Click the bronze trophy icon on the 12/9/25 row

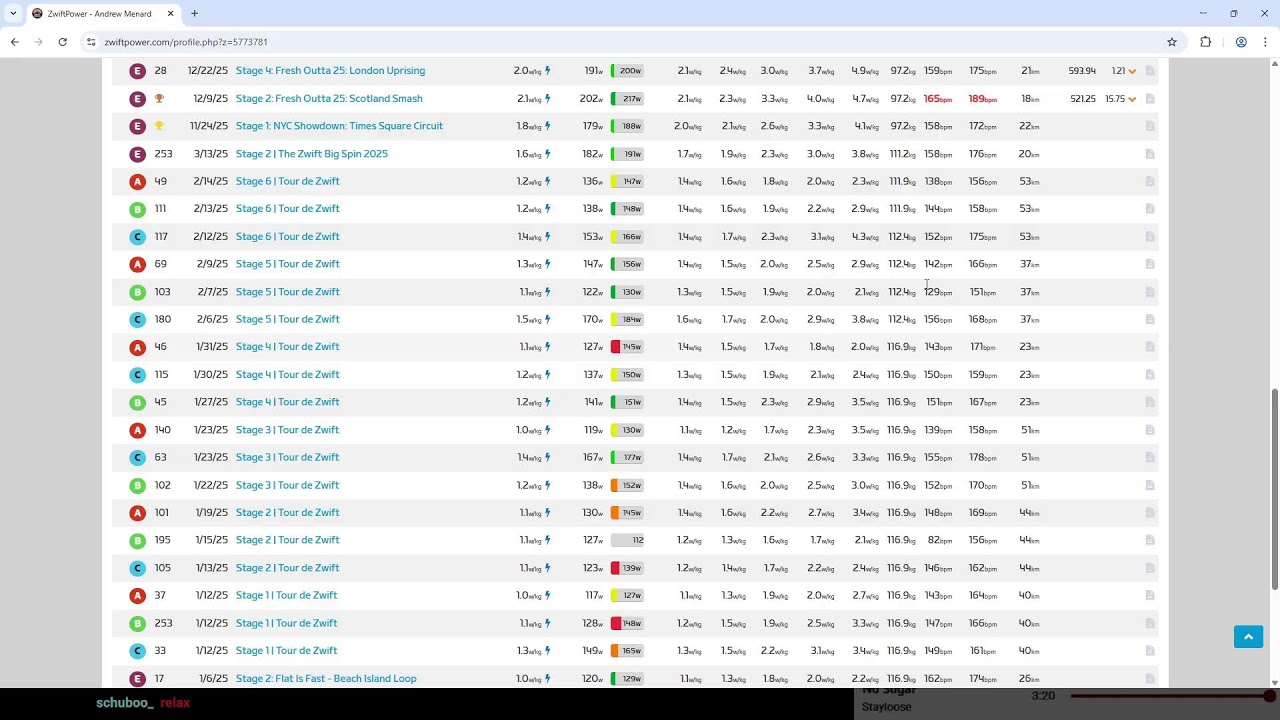click(159, 99)
